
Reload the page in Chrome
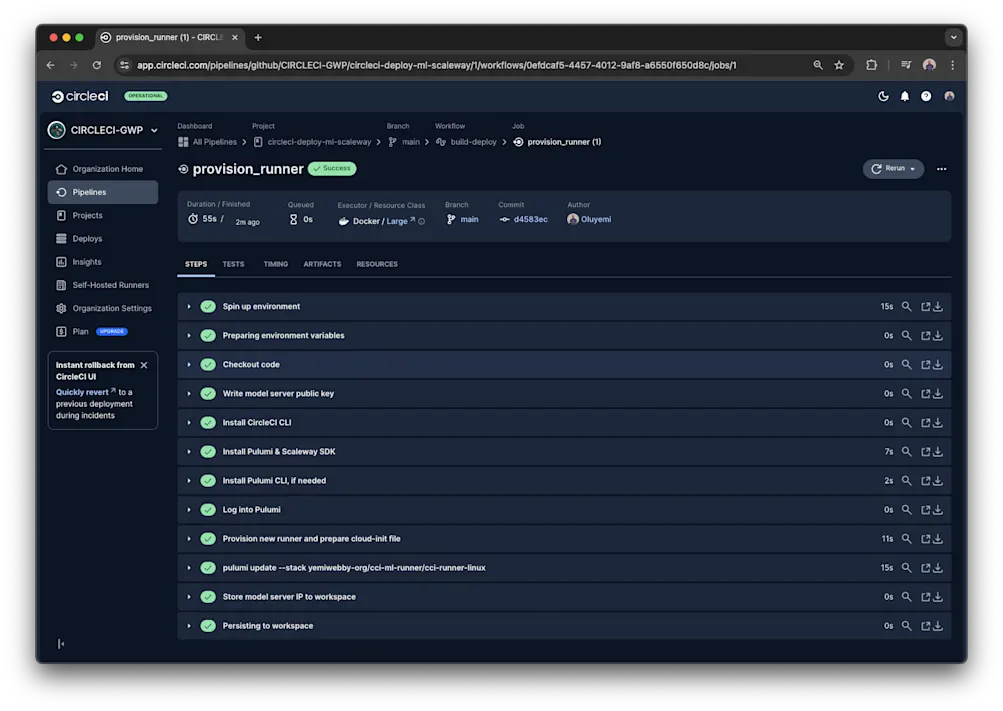click(x=97, y=65)
